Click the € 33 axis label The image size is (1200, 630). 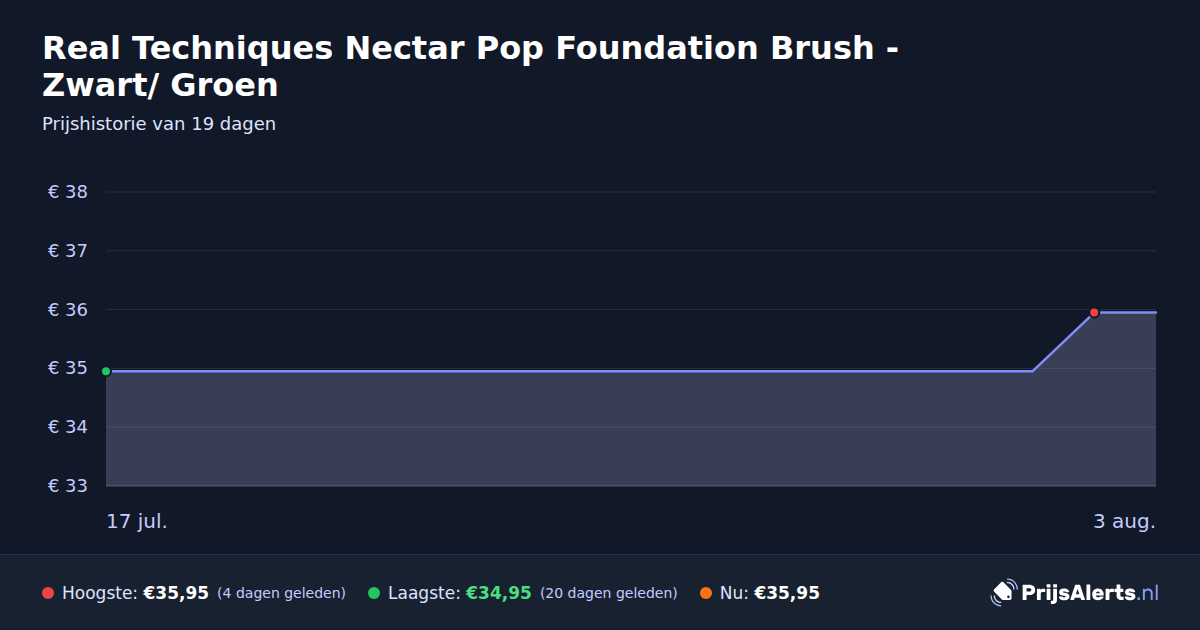coord(68,486)
